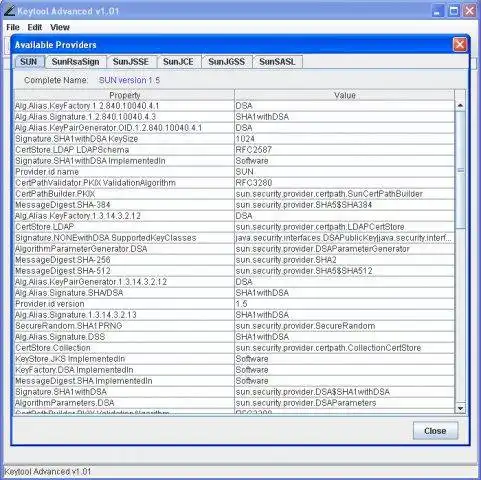
Task: Click the value '1.5' in the table
Action: (x=345, y=304)
